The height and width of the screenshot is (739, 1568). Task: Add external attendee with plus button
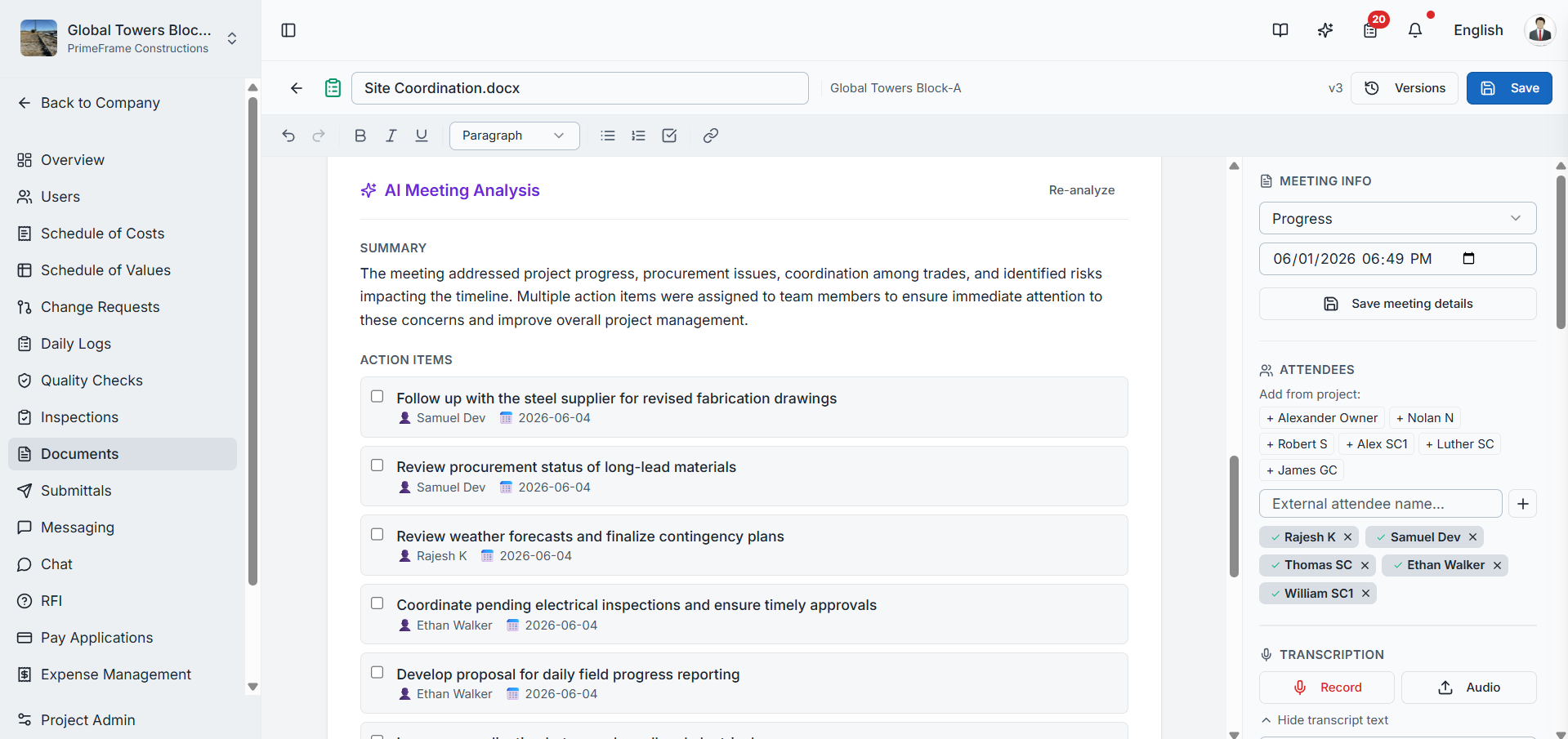click(x=1523, y=504)
